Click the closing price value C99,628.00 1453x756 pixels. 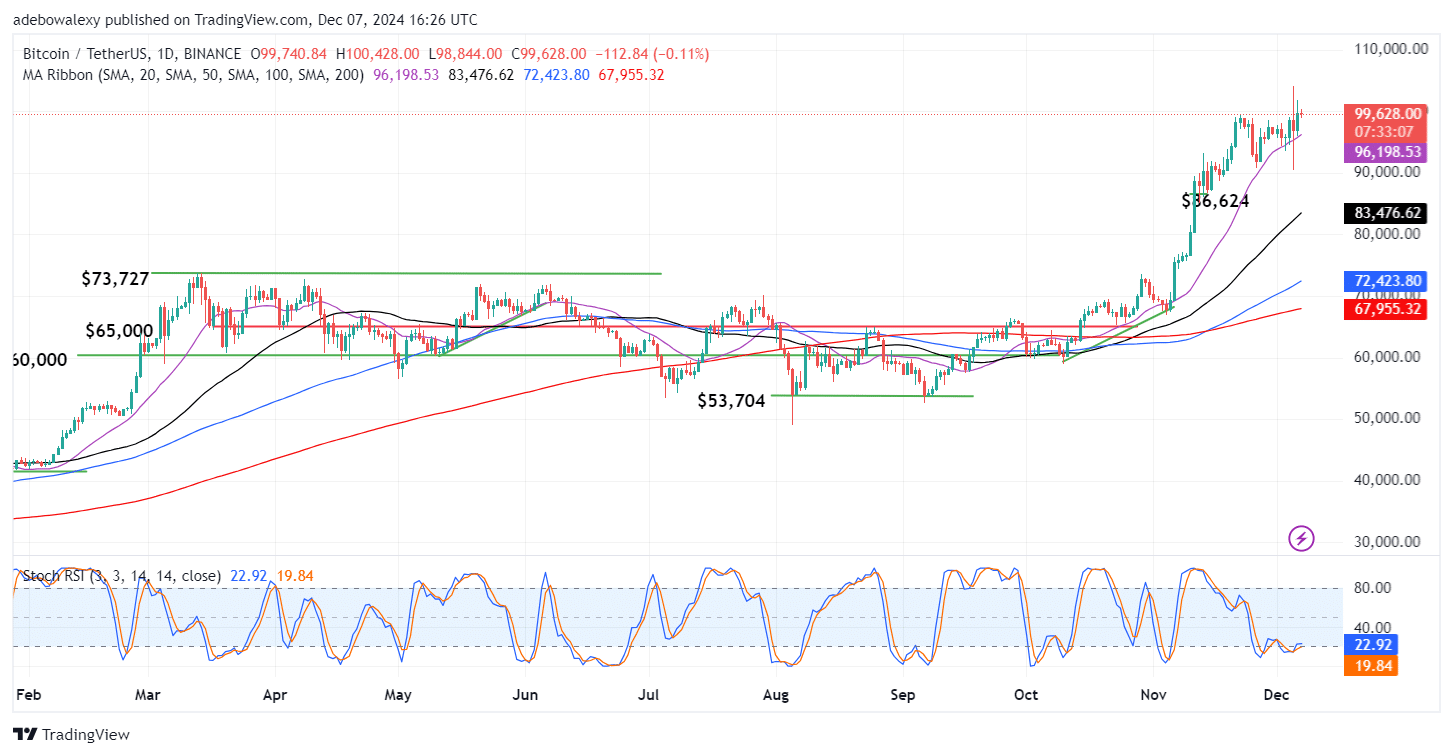coord(548,54)
